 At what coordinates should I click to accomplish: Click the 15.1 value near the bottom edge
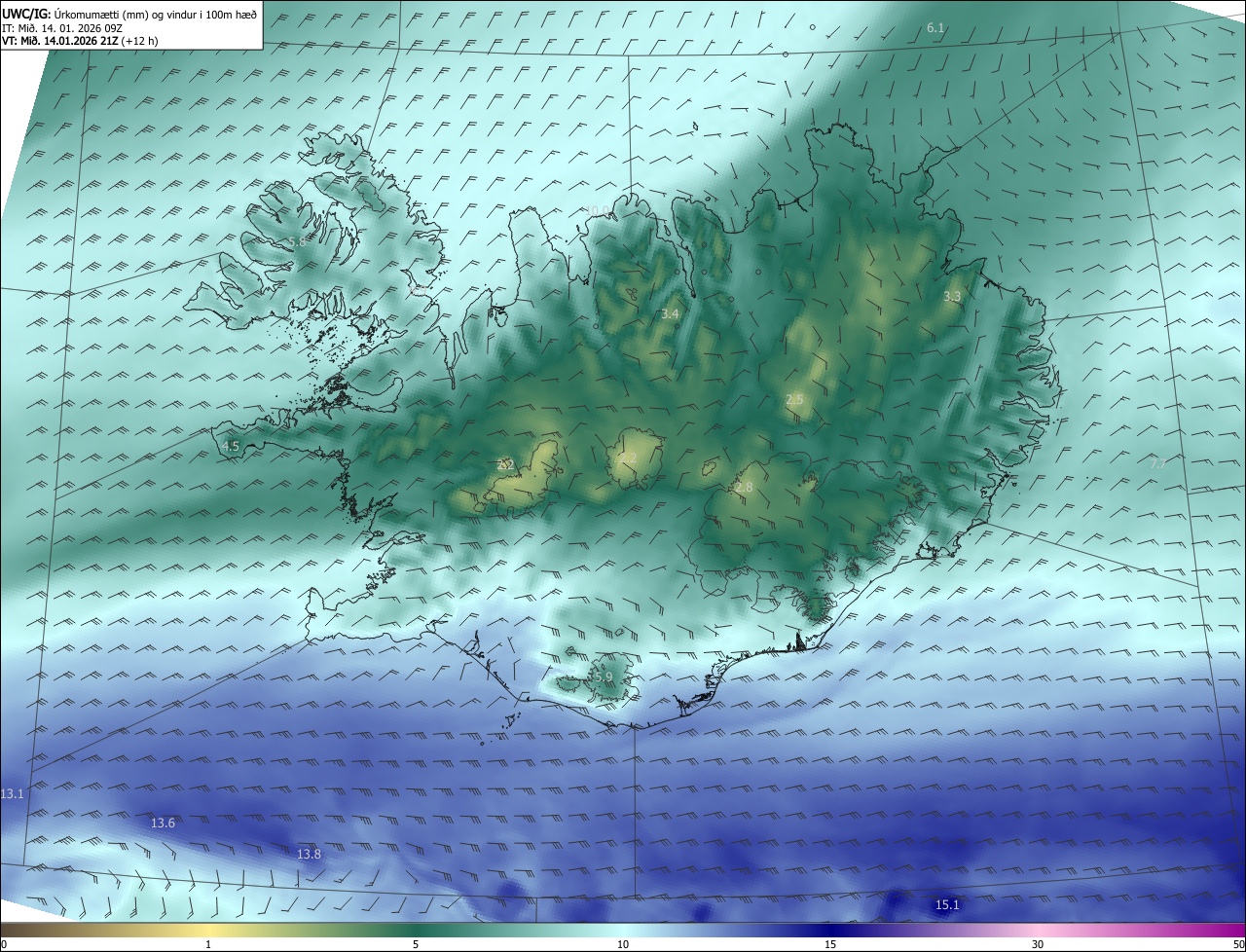[947, 905]
